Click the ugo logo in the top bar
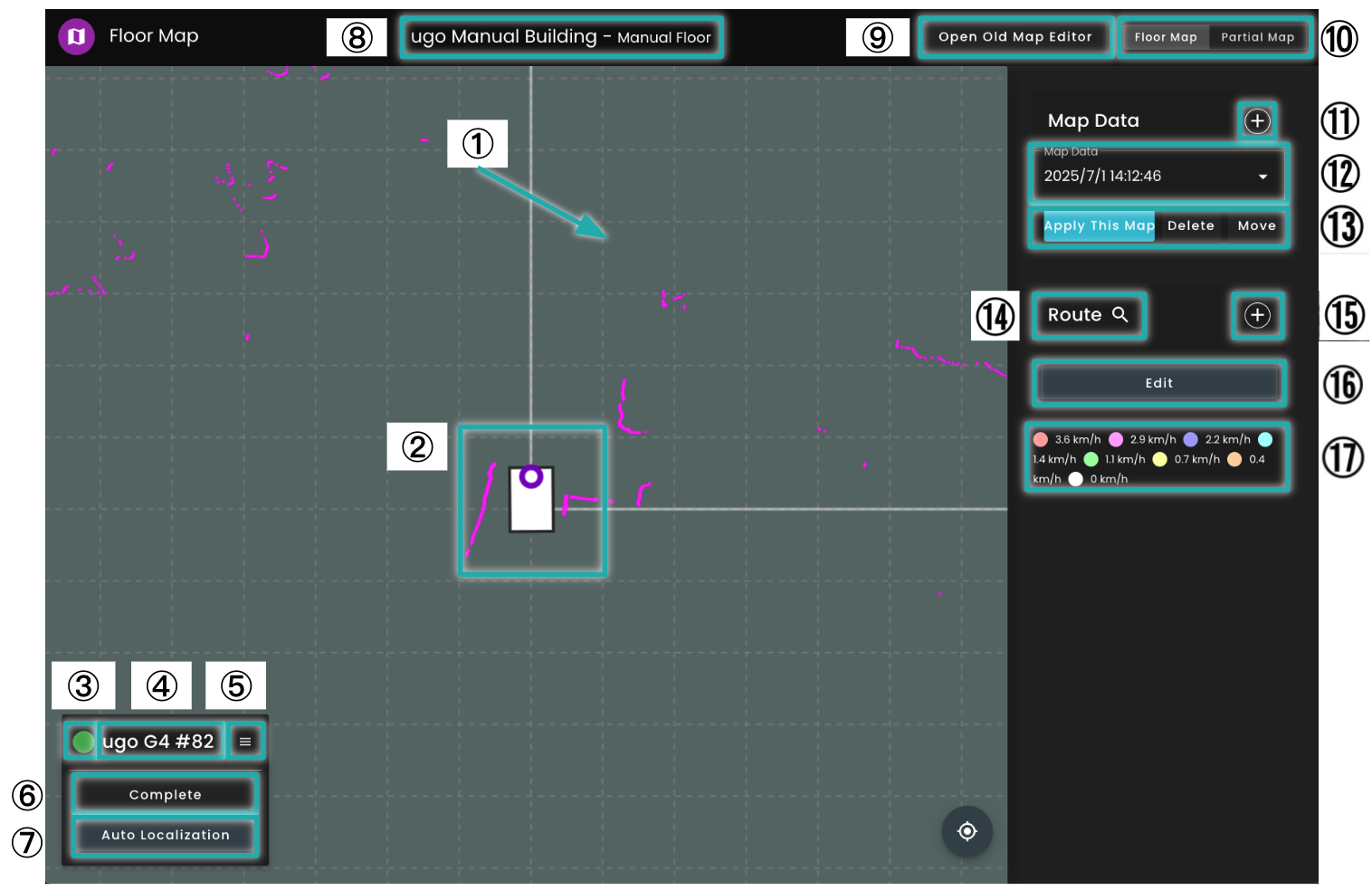The width and height of the screenshot is (1372, 891). click(x=77, y=36)
